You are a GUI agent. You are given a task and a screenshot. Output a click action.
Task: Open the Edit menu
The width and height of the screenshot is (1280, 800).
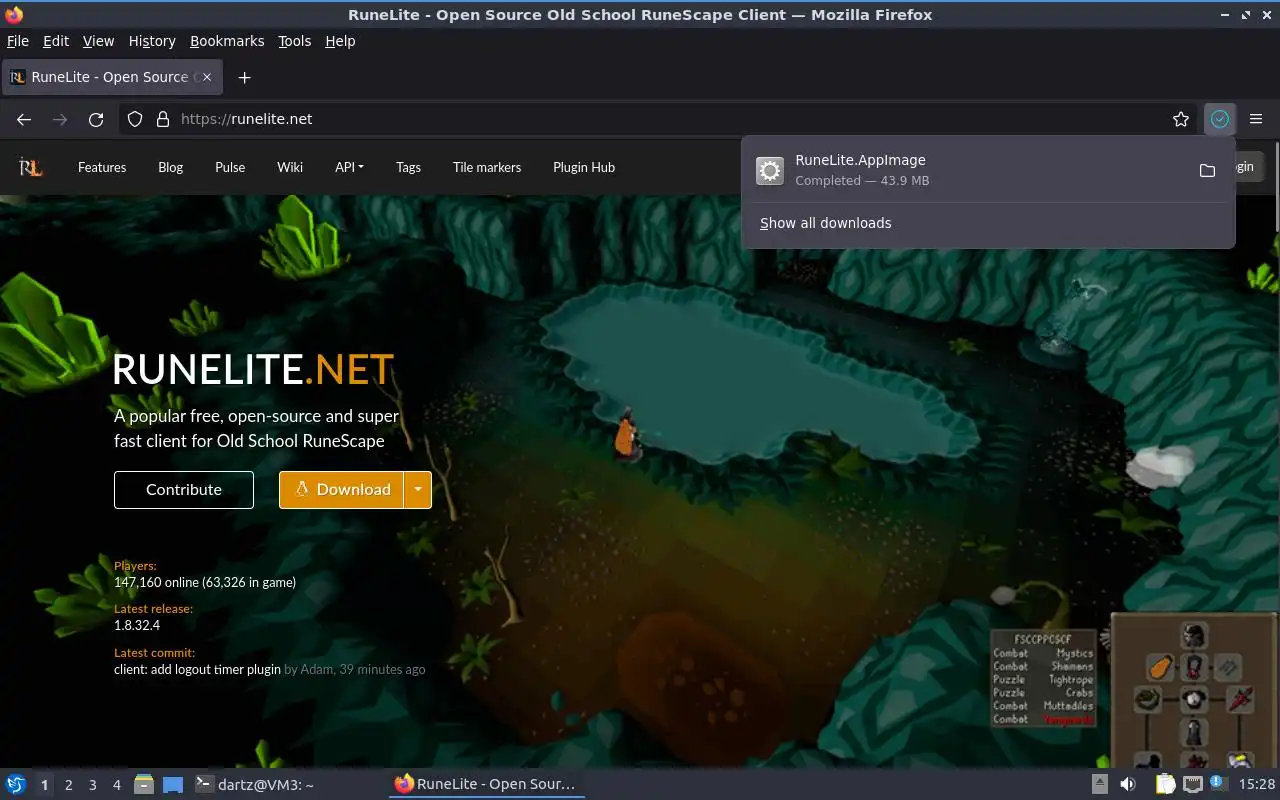coord(56,41)
